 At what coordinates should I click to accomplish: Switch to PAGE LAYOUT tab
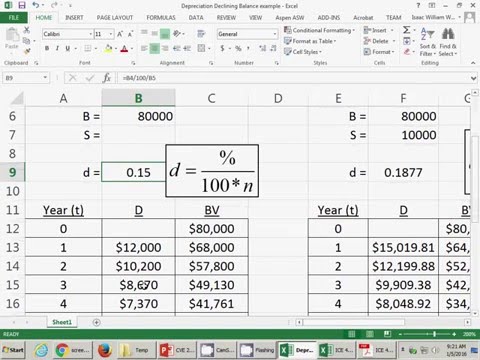pos(115,17)
